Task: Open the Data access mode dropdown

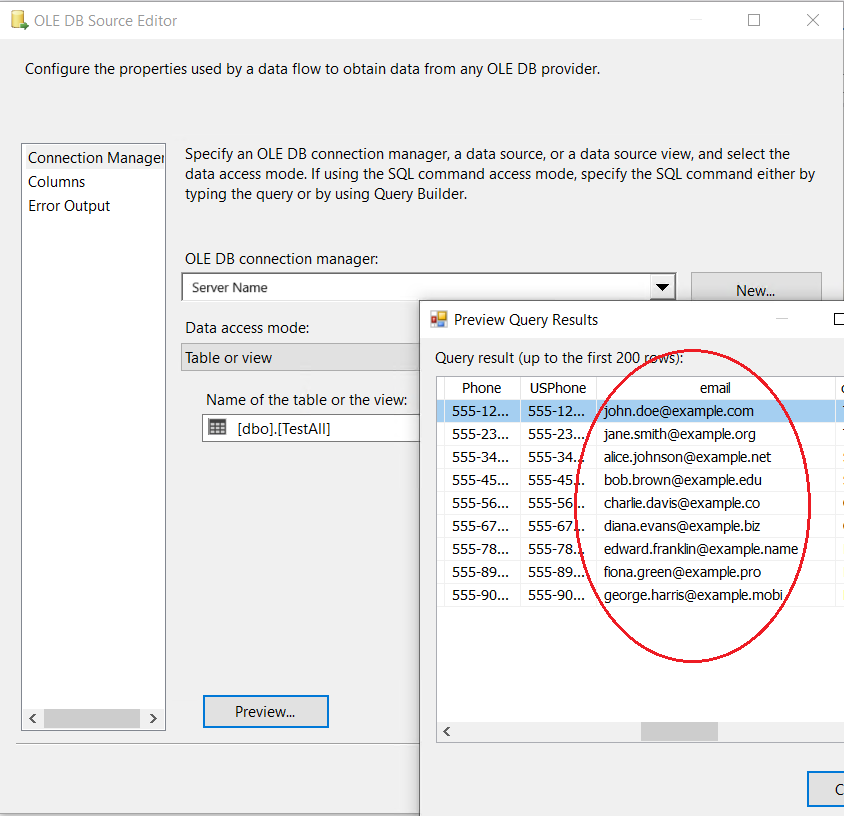Action: tap(300, 358)
